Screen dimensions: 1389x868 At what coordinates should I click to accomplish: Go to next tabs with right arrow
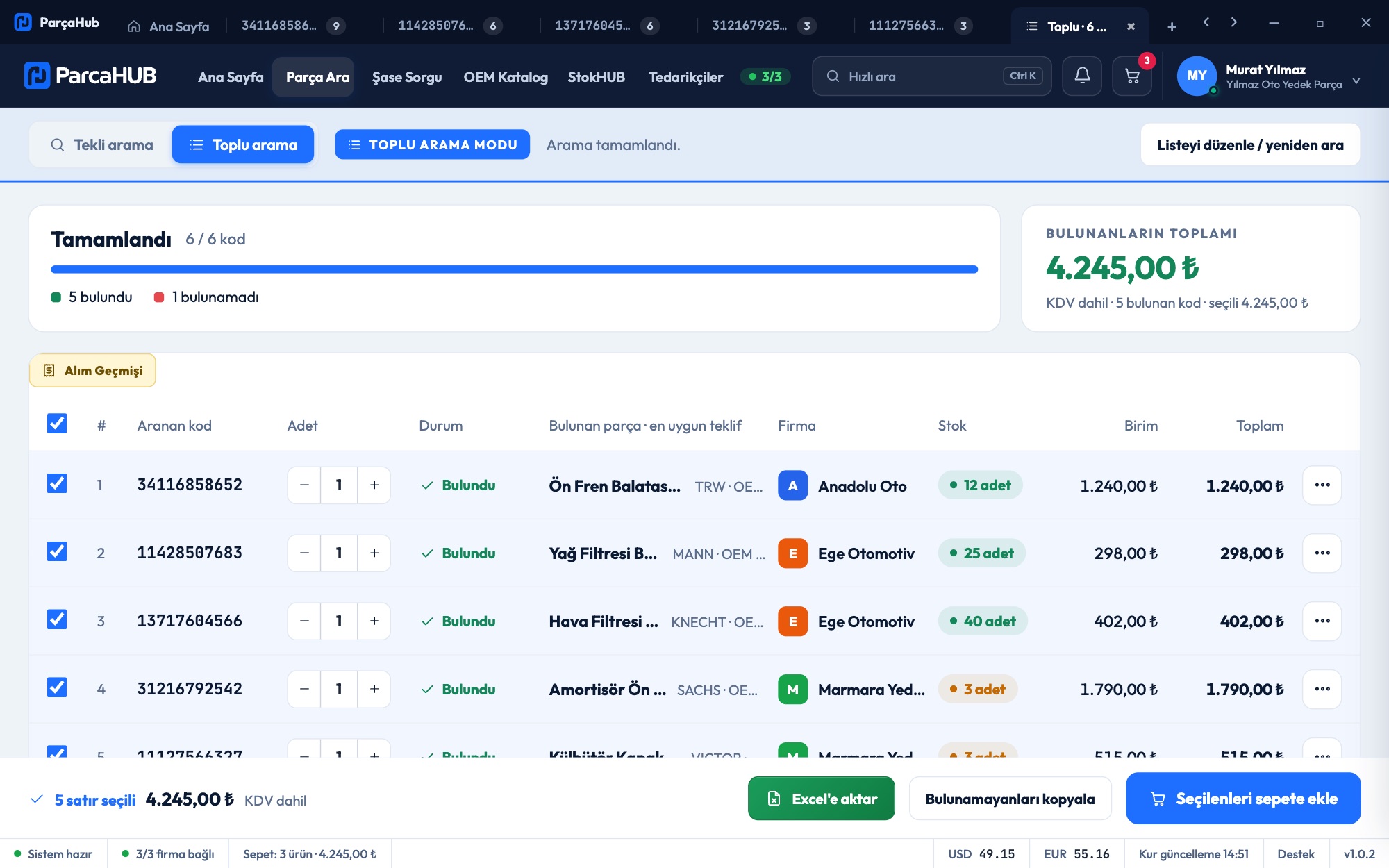pyautogui.click(x=1233, y=22)
